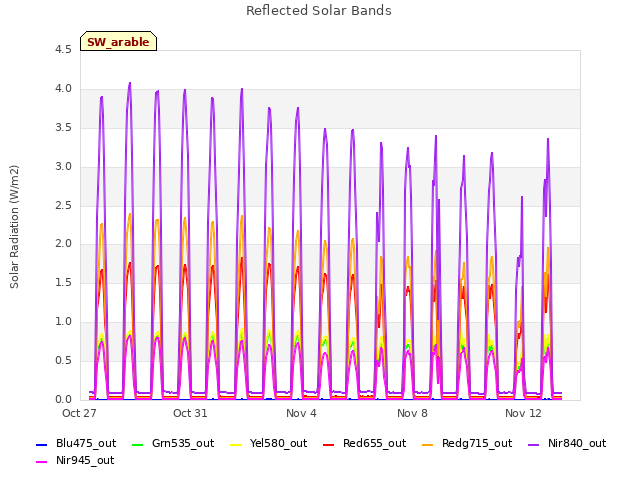Select the Yel580_out legend label
The image size is (640, 480).
point(278,444)
